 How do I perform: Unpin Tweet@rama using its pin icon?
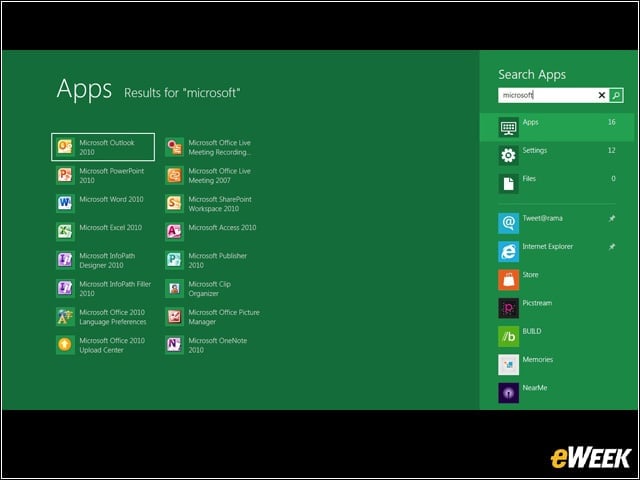[x=612, y=218]
